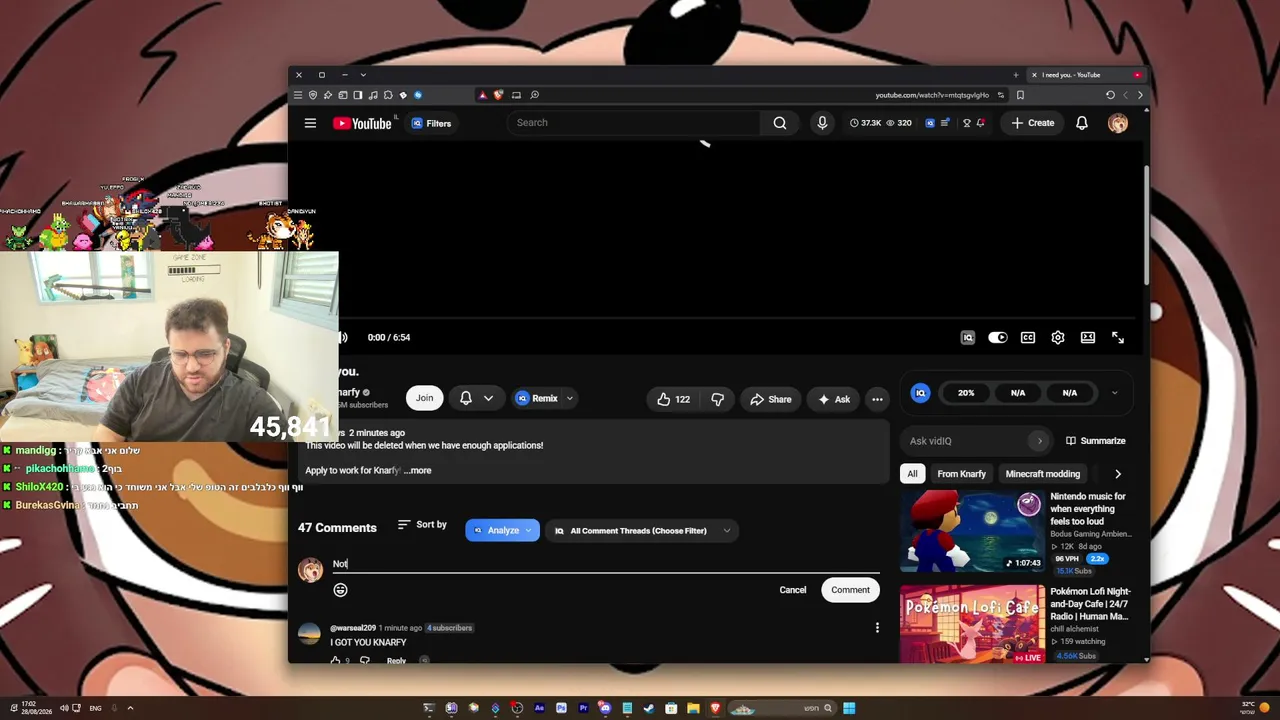Select the Minecraft modding chip

tap(1043, 474)
